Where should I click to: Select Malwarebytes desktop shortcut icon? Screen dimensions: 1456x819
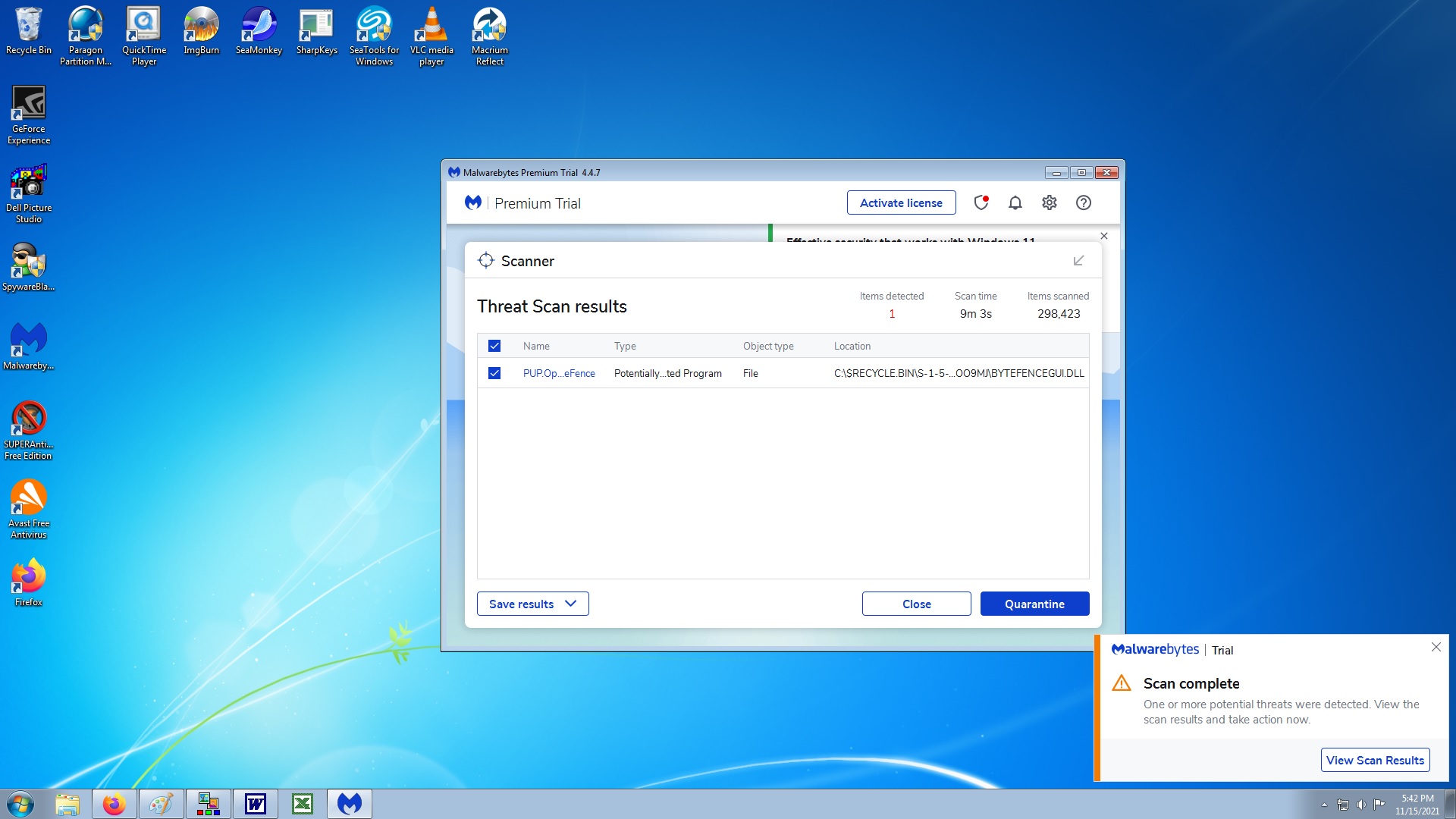pos(29,346)
